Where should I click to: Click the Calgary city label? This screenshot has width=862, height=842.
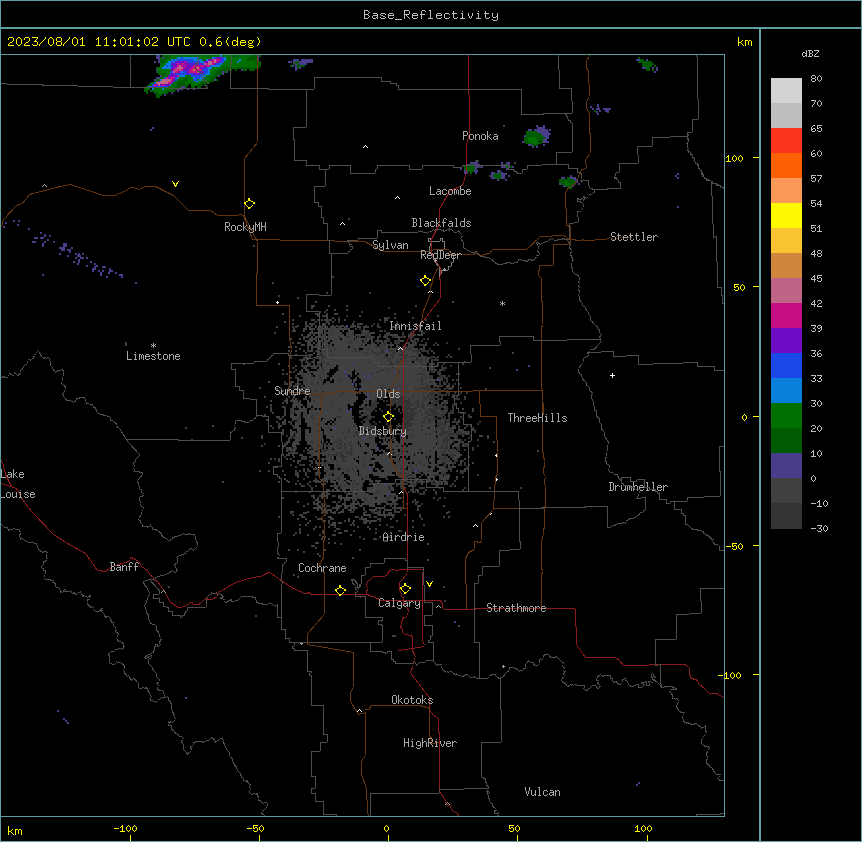tap(399, 603)
